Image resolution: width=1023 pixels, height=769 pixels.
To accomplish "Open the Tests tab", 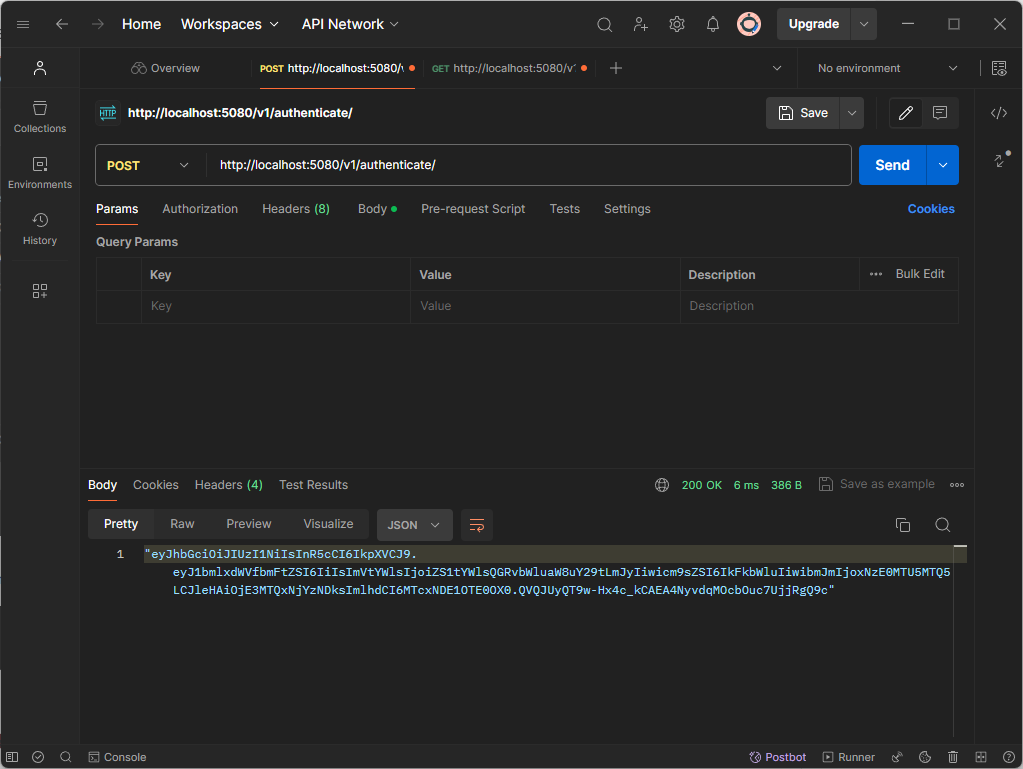I will 564,209.
